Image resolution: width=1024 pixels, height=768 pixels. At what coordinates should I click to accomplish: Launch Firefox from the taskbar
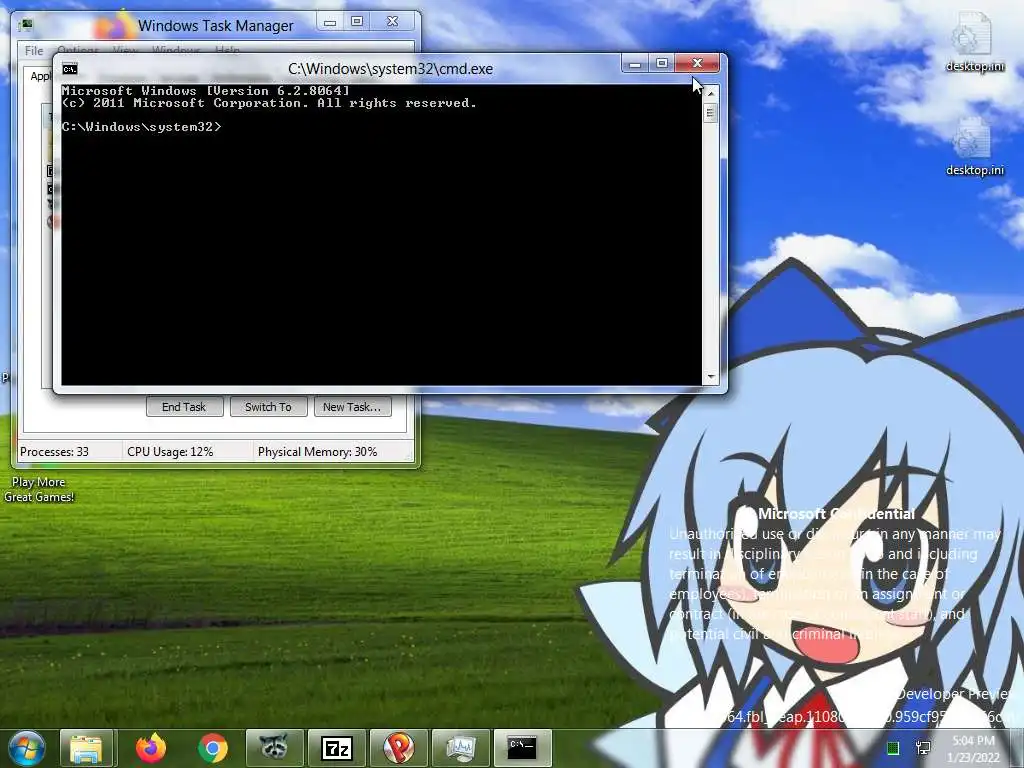click(151, 748)
